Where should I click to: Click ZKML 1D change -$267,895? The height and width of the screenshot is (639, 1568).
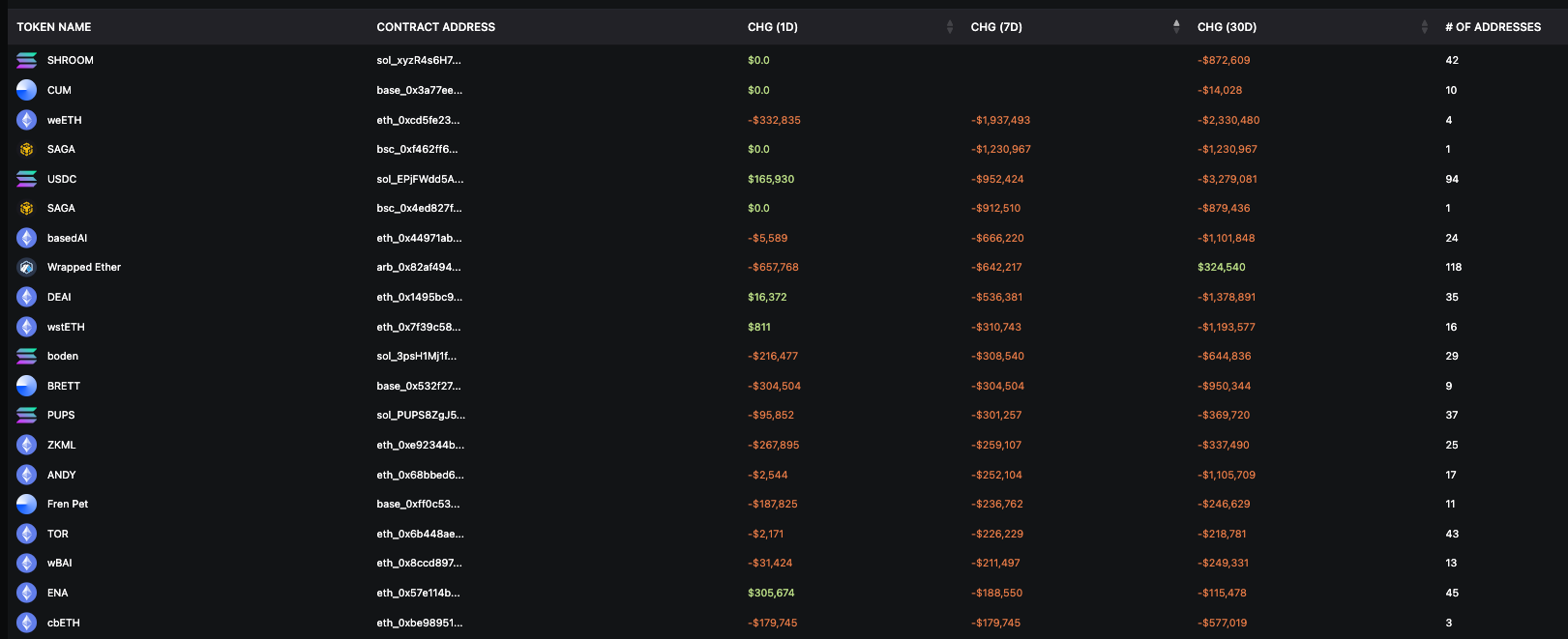click(x=774, y=445)
